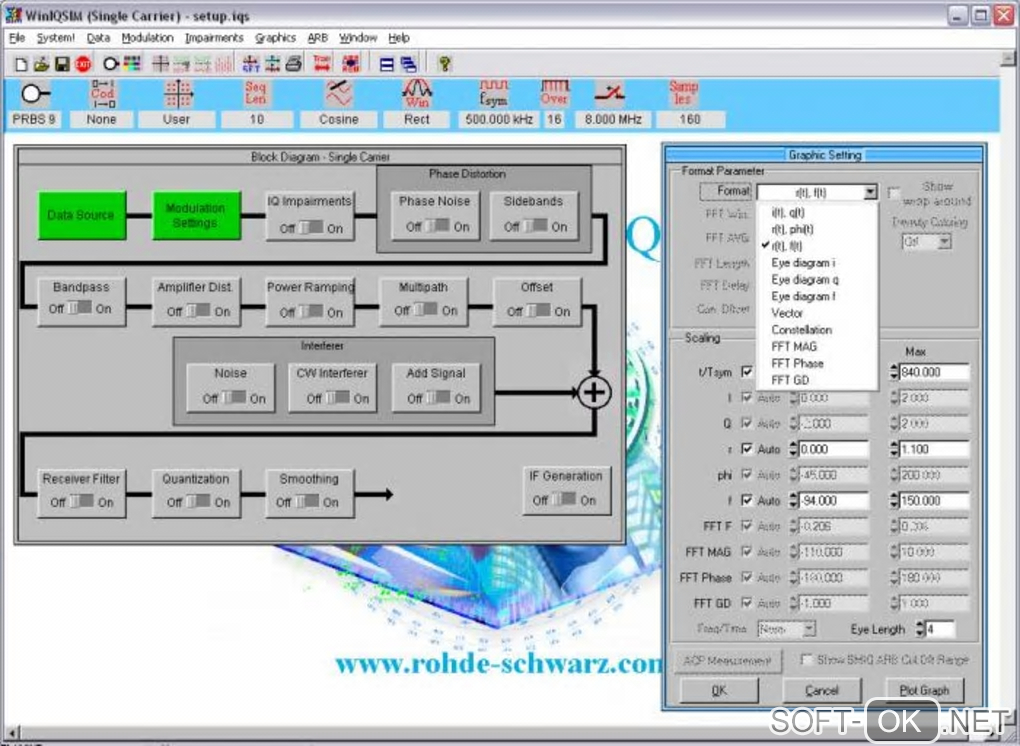Open the Graphics menu
Image resolution: width=1020 pixels, height=746 pixels.
point(275,38)
